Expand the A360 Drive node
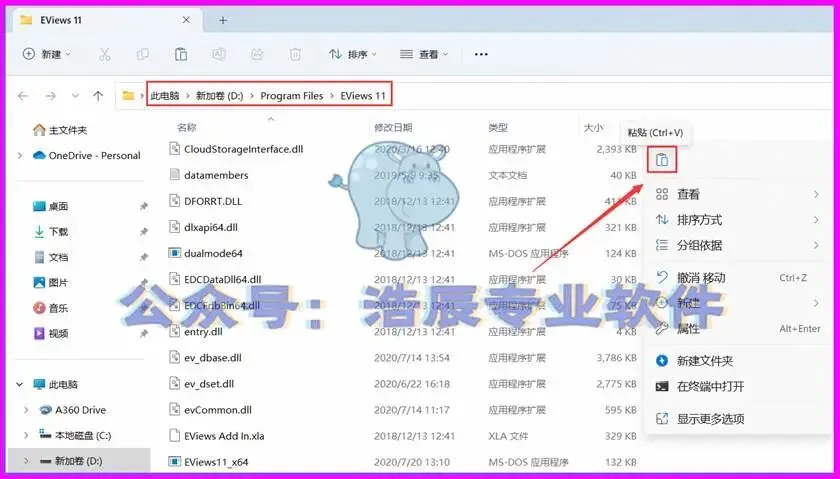The height and width of the screenshot is (479, 840). tap(26, 410)
